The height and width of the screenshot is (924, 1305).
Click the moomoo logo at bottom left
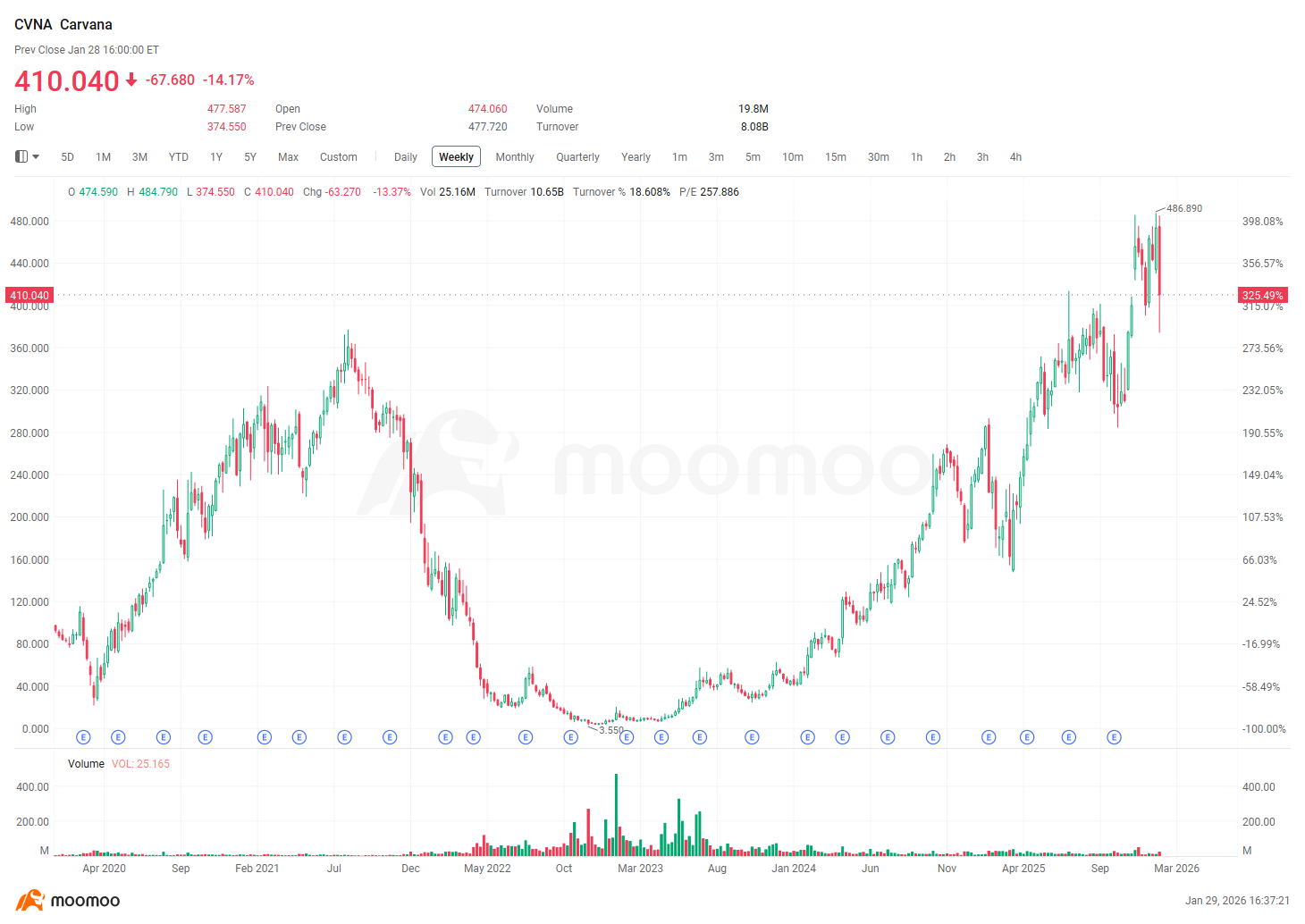(x=68, y=900)
